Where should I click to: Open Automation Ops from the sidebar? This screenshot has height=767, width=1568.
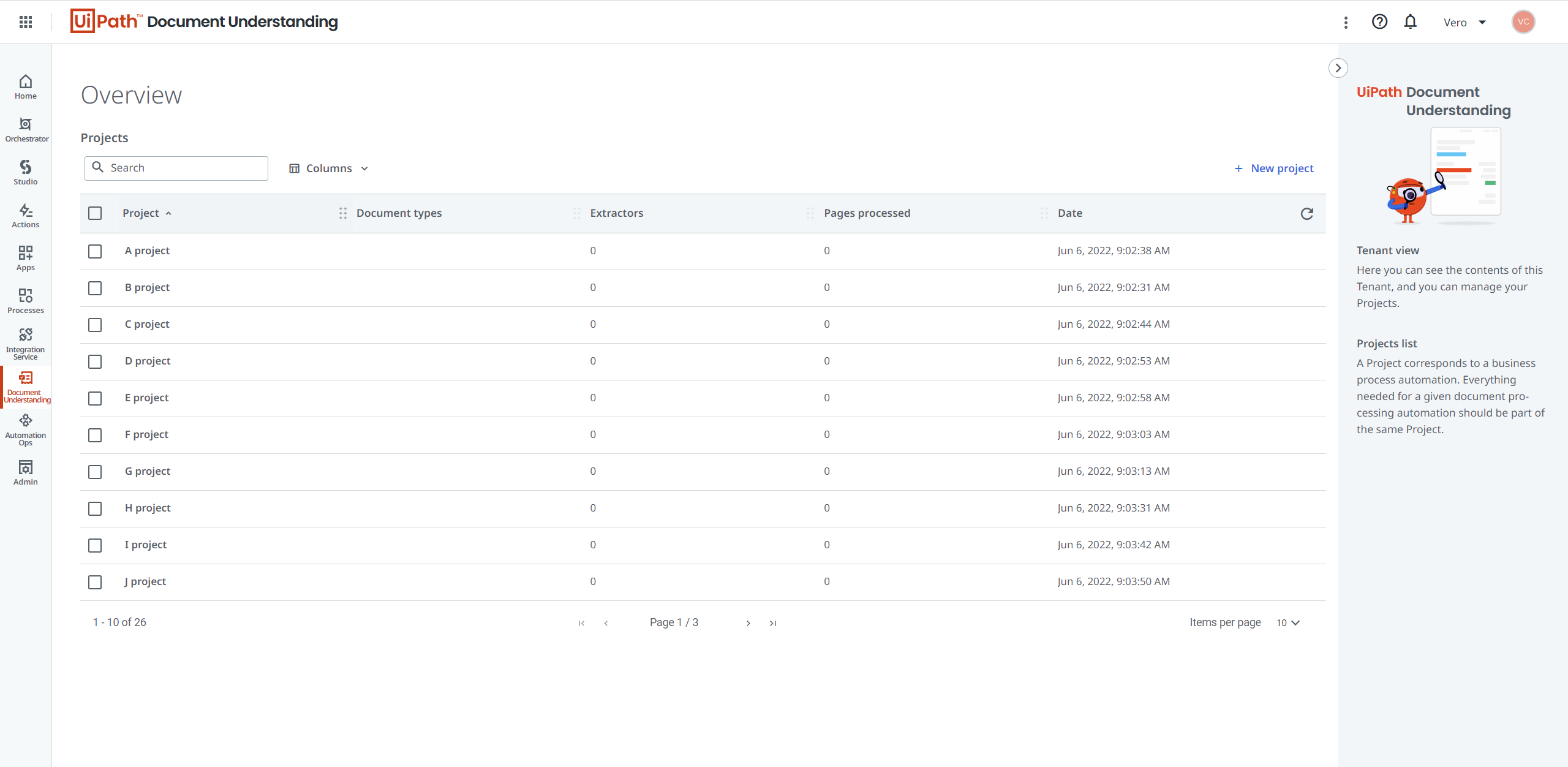(x=26, y=429)
